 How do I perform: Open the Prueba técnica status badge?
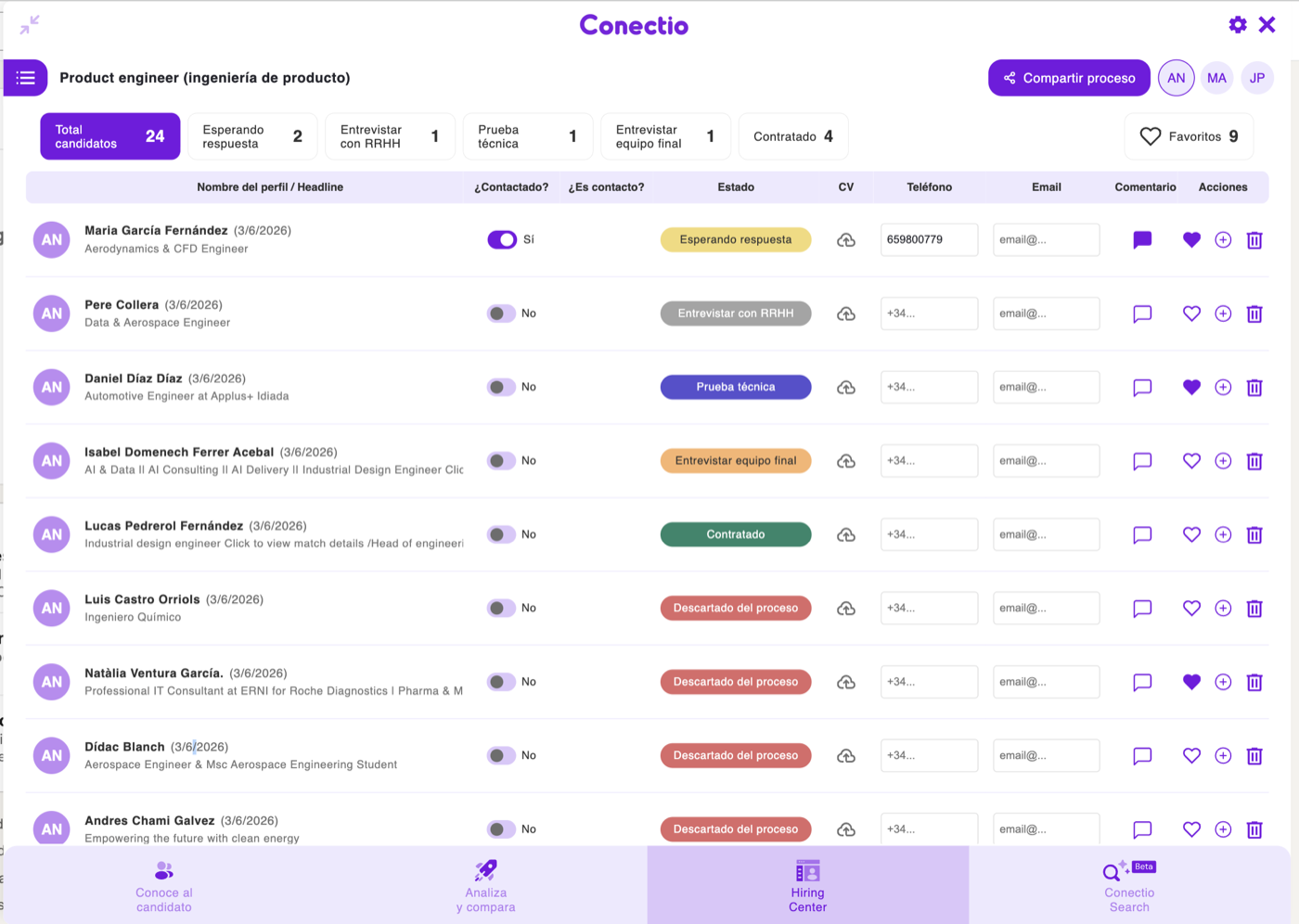coord(736,387)
